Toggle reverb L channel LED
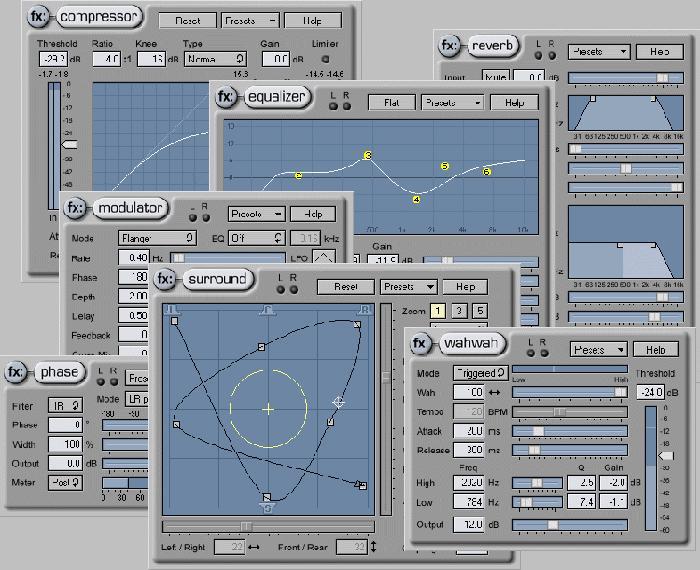Viewport: 700px width, 570px height. click(x=538, y=55)
